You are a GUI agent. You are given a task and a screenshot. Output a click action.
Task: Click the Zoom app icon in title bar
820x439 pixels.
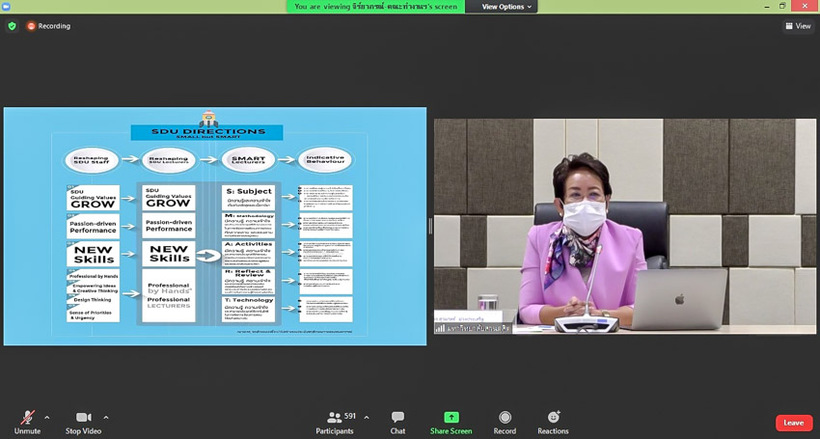coord(6,6)
